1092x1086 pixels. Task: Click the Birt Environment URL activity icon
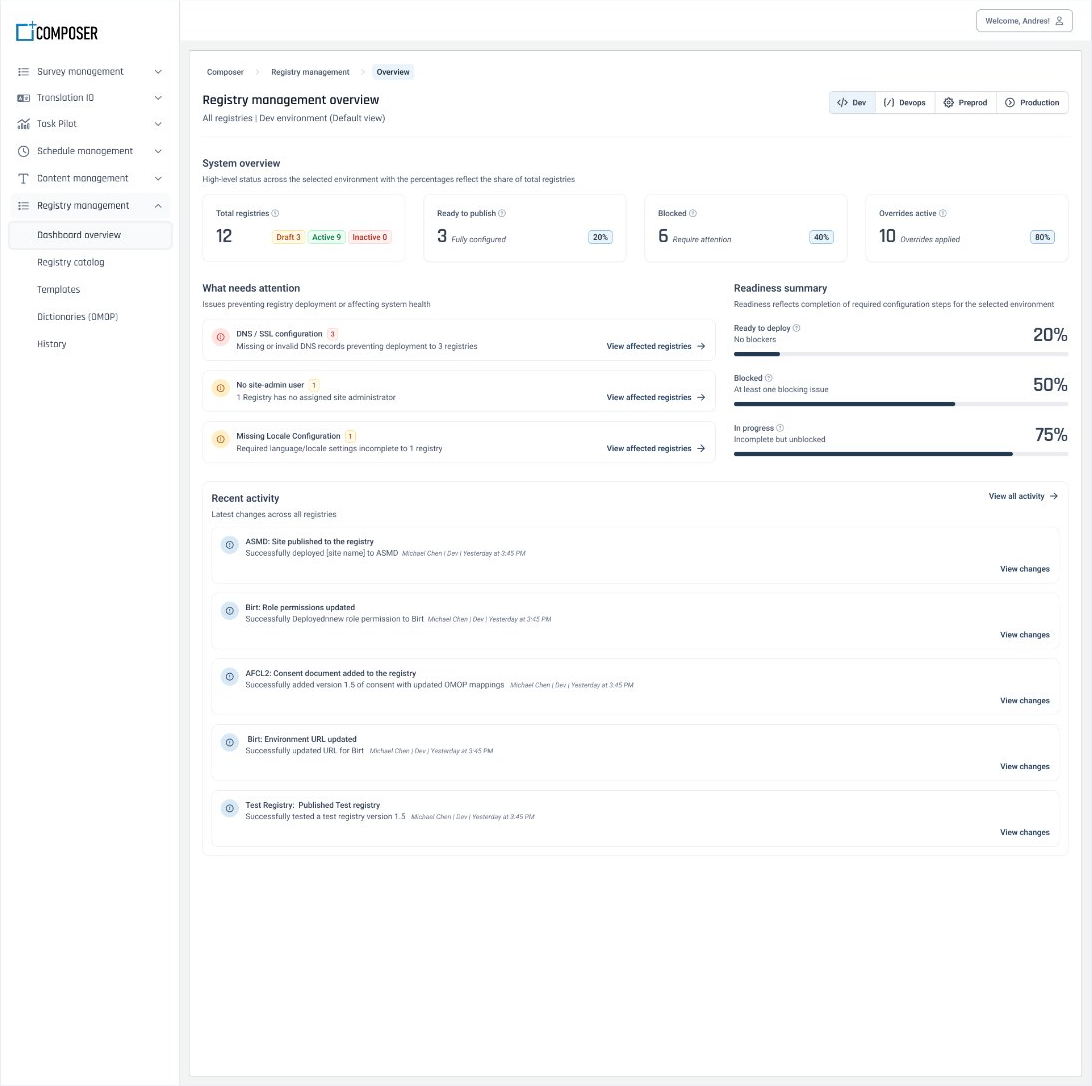pyautogui.click(x=230, y=743)
